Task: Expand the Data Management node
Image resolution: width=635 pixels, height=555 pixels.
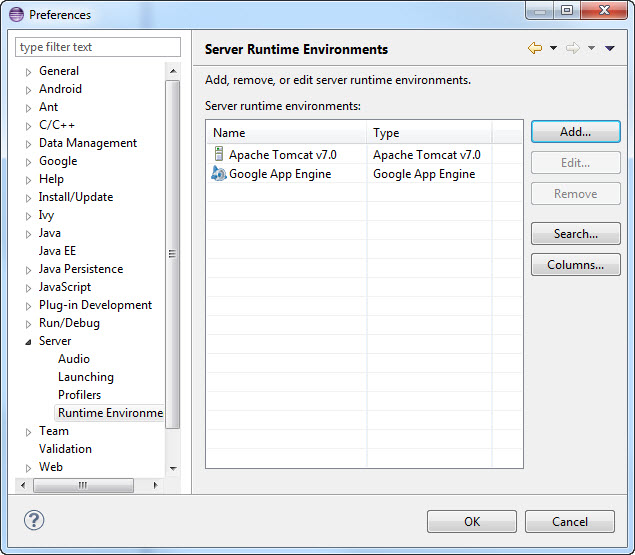Action: coord(28,145)
